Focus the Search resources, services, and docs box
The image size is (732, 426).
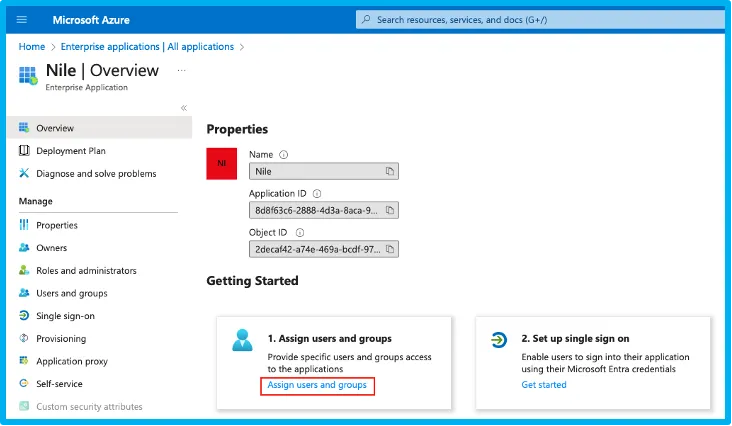click(540, 20)
